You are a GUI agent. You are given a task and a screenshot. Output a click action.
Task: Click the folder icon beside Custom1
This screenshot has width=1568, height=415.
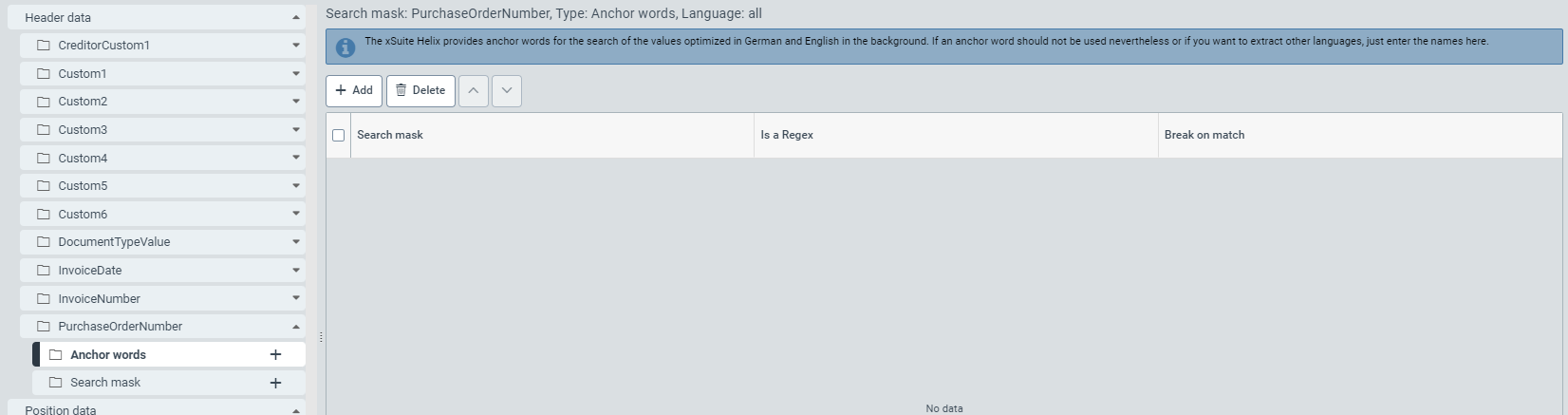(43, 73)
